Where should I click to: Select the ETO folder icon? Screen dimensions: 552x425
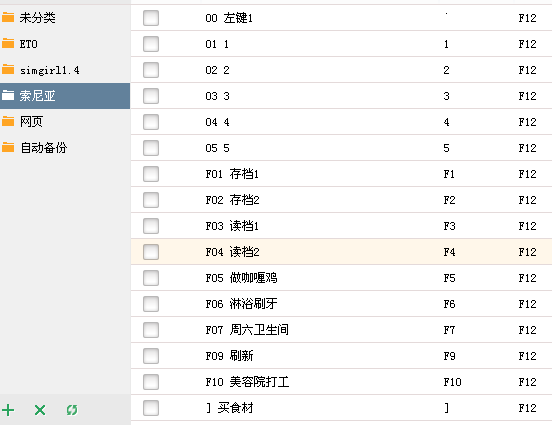point(8,43)
